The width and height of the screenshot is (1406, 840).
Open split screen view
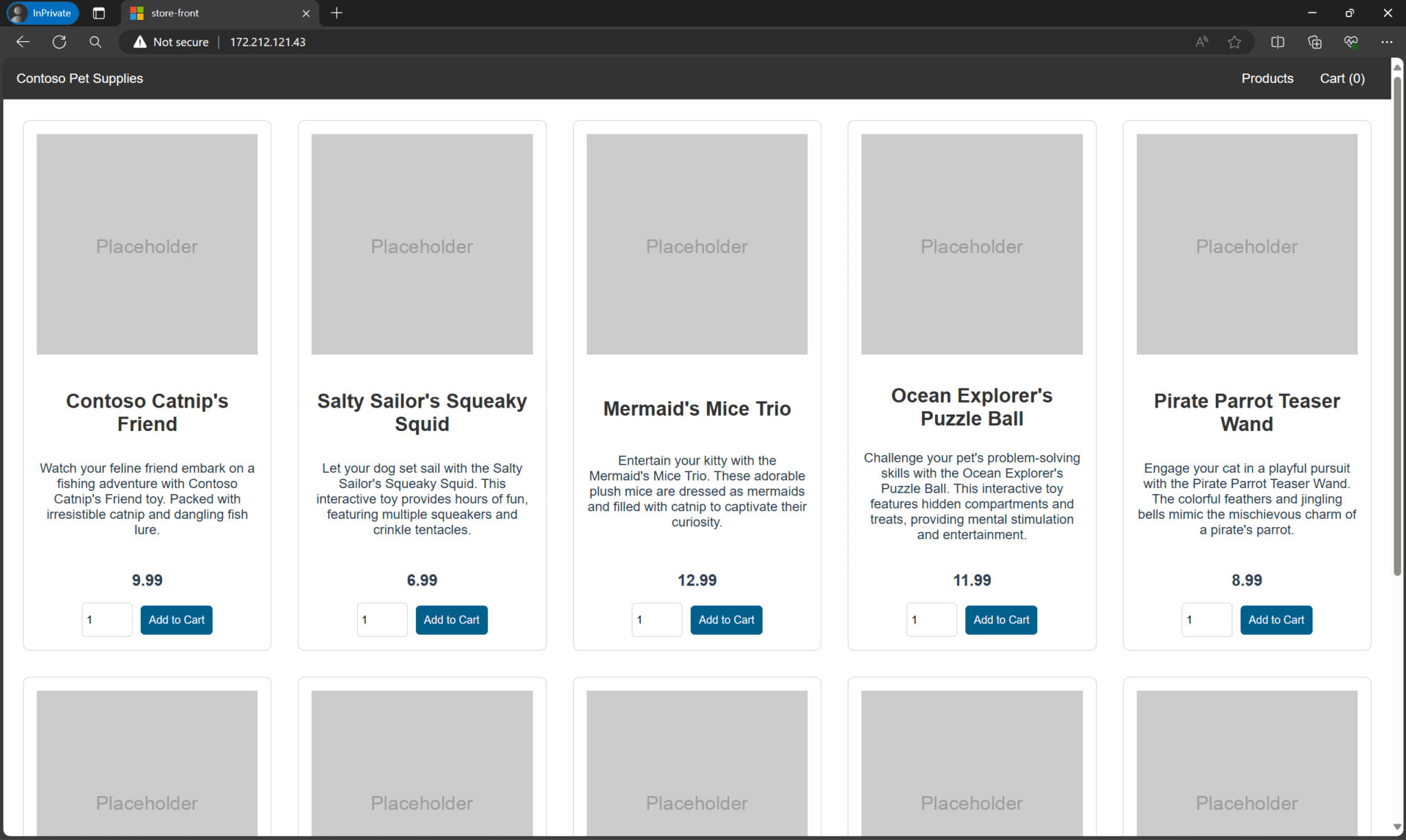1278,42
